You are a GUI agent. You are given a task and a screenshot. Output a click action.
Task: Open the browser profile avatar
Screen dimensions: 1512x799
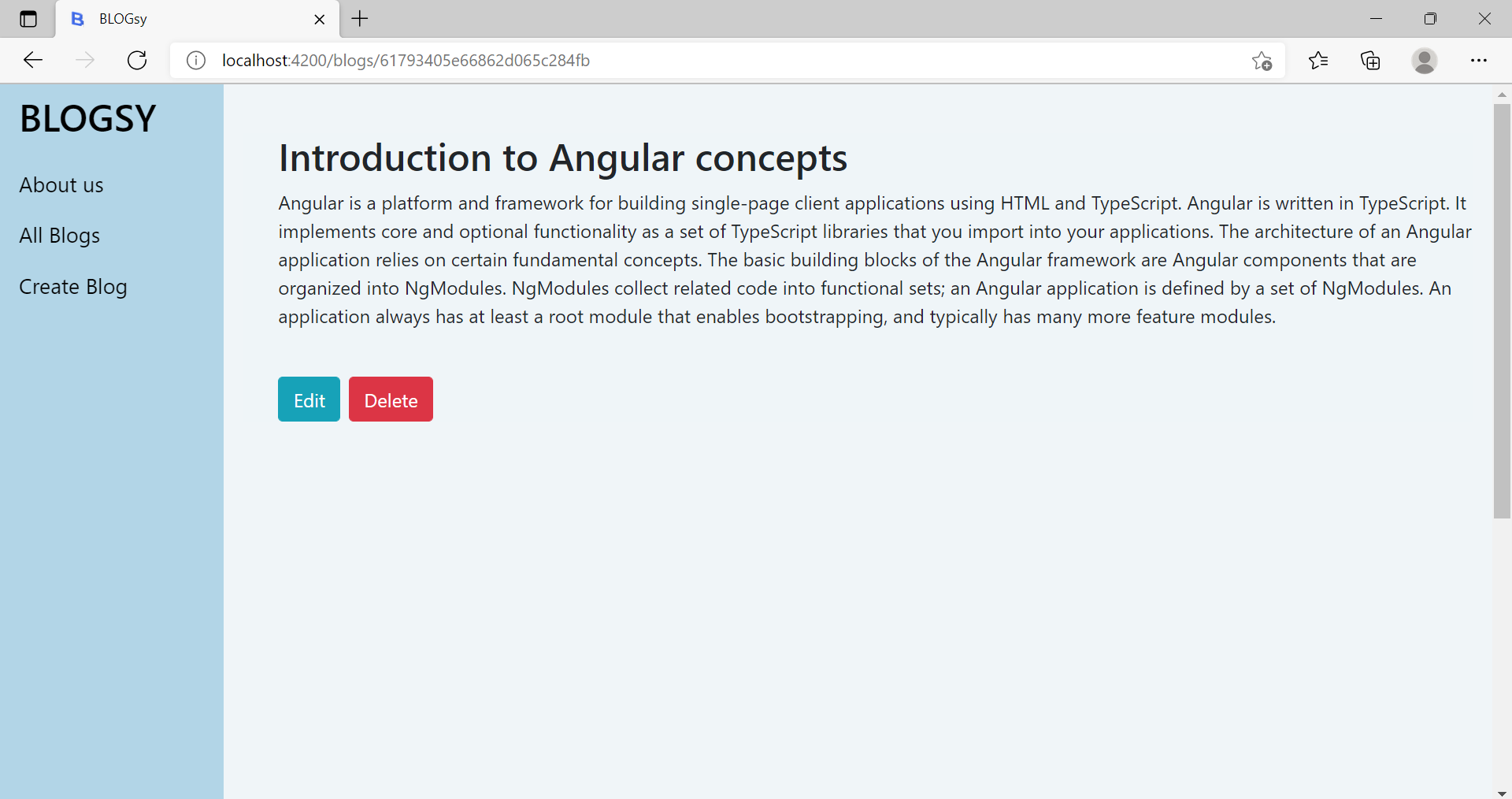coord(1425,60)
